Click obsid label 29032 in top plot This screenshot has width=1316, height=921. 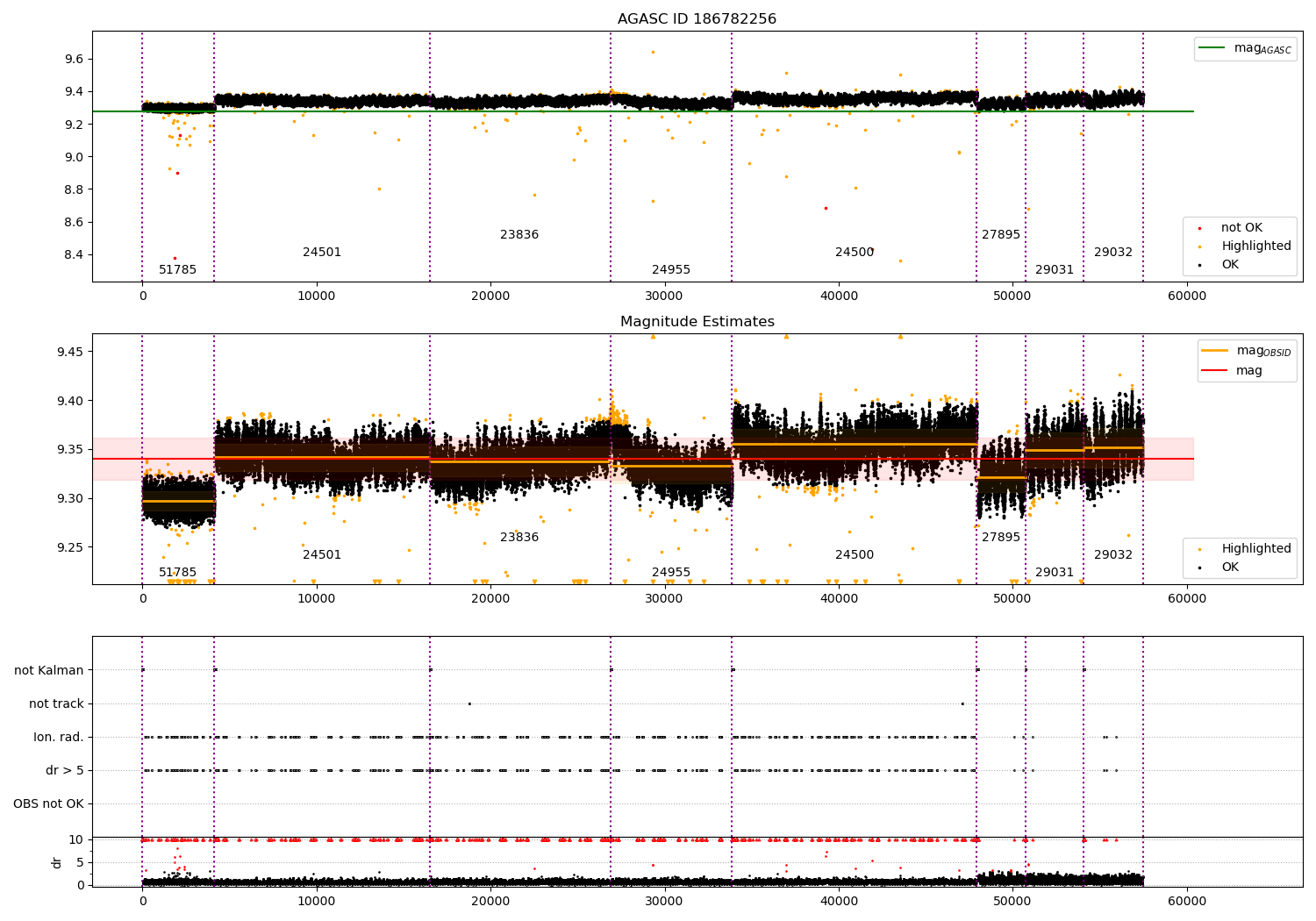1113,253
